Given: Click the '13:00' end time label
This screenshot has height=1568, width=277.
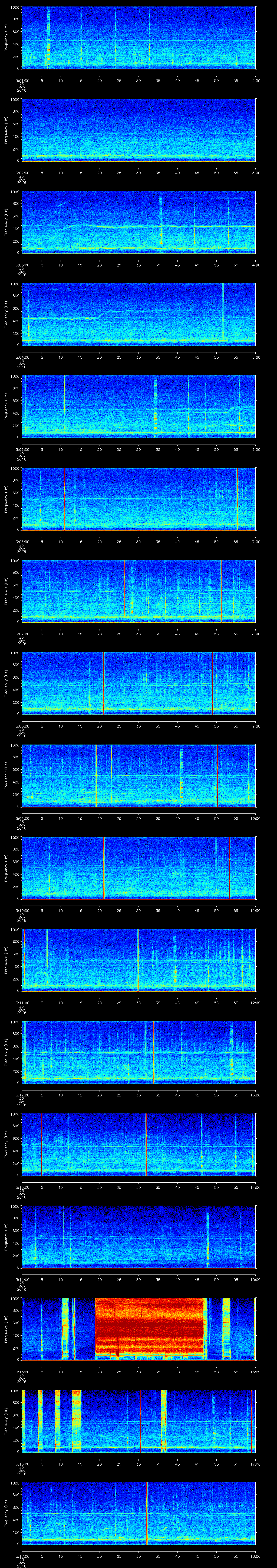Looking at the screenshot, I should click(255, 1095).
